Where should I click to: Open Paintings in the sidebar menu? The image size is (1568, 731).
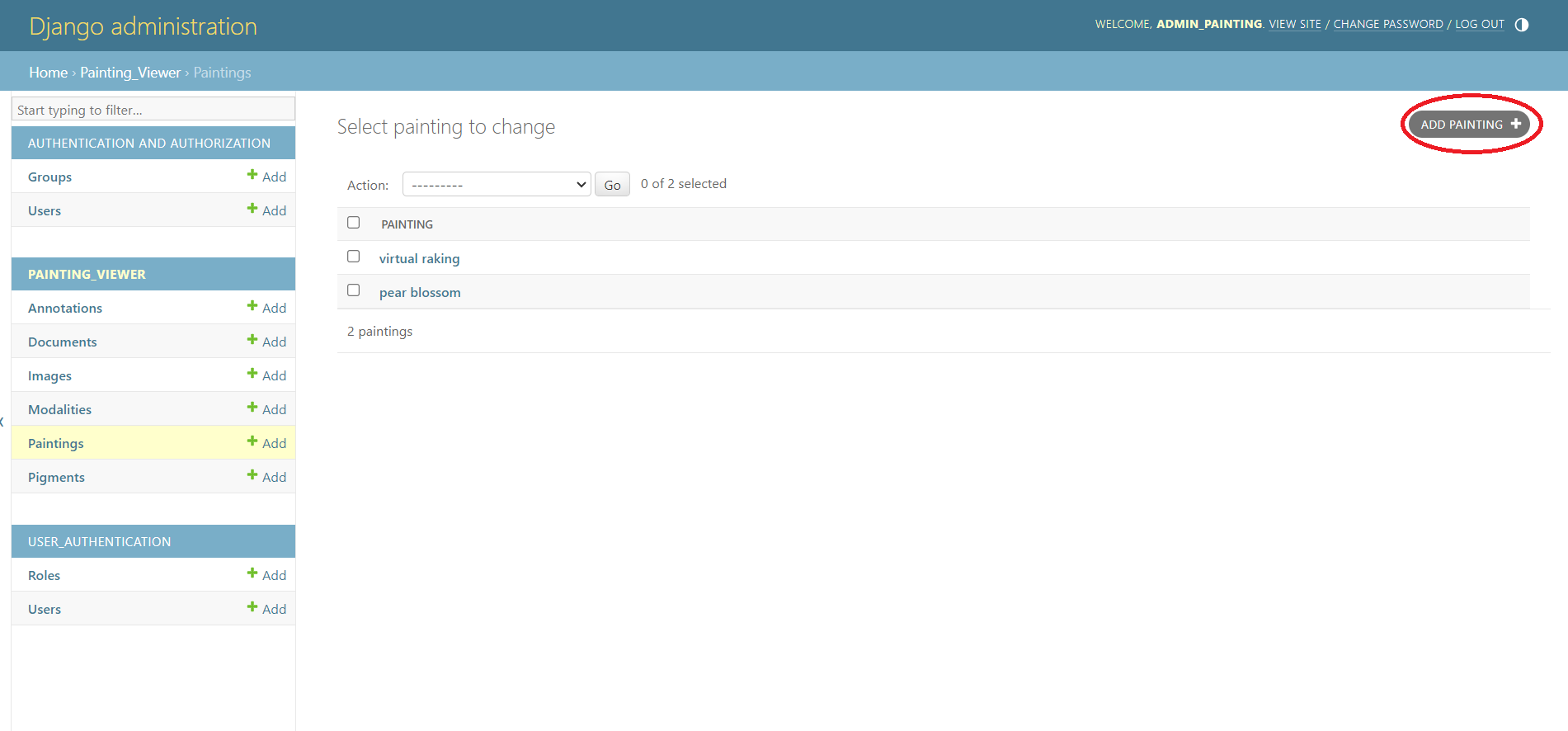pyautogui.click(x=56, y=443)
